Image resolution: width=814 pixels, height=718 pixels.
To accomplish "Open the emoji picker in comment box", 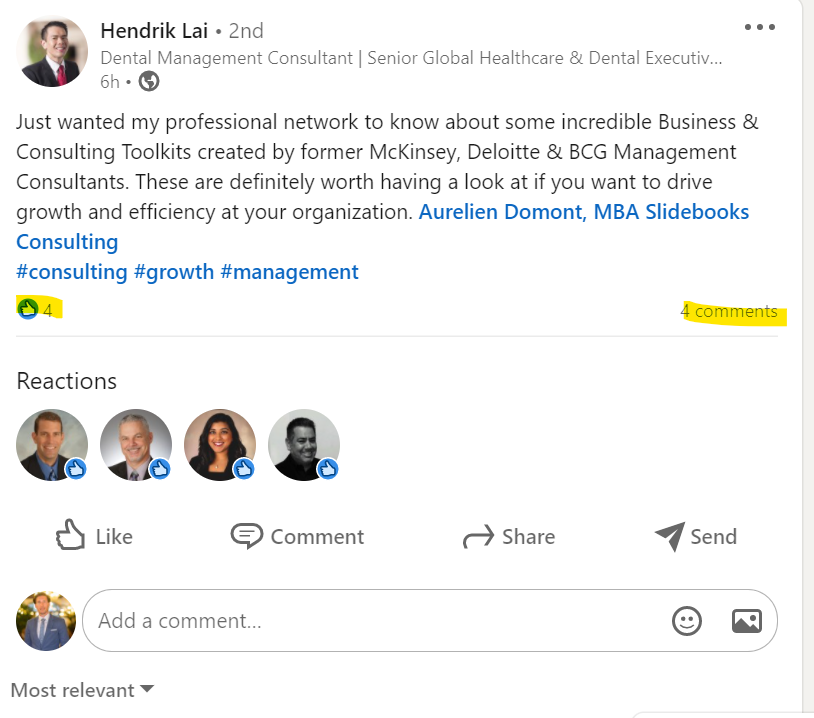I will pos(686,621).
